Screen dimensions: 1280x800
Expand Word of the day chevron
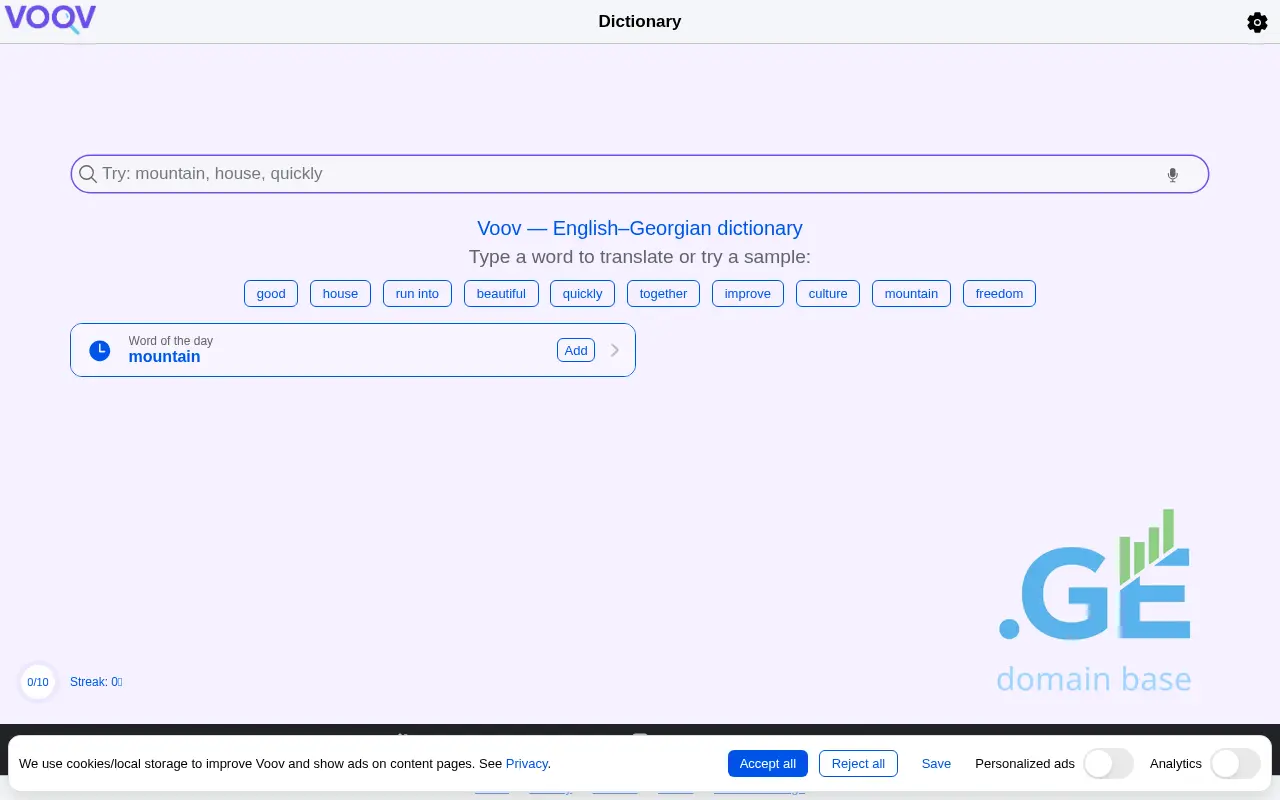pos(615,350)
